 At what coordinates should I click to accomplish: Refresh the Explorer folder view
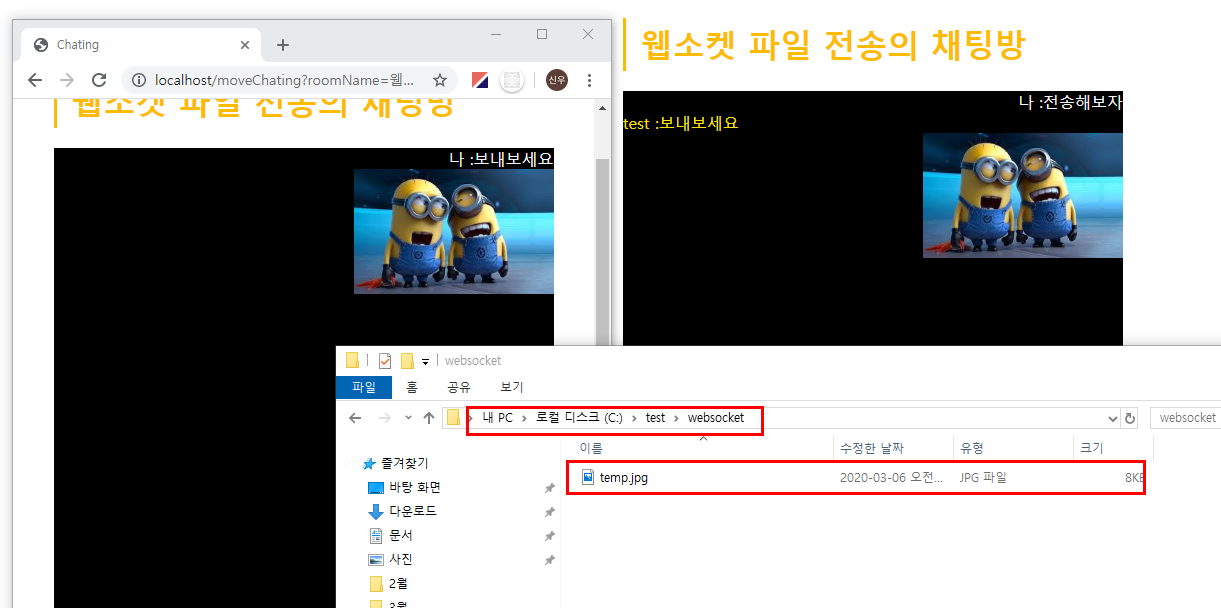pos(1130,418)
